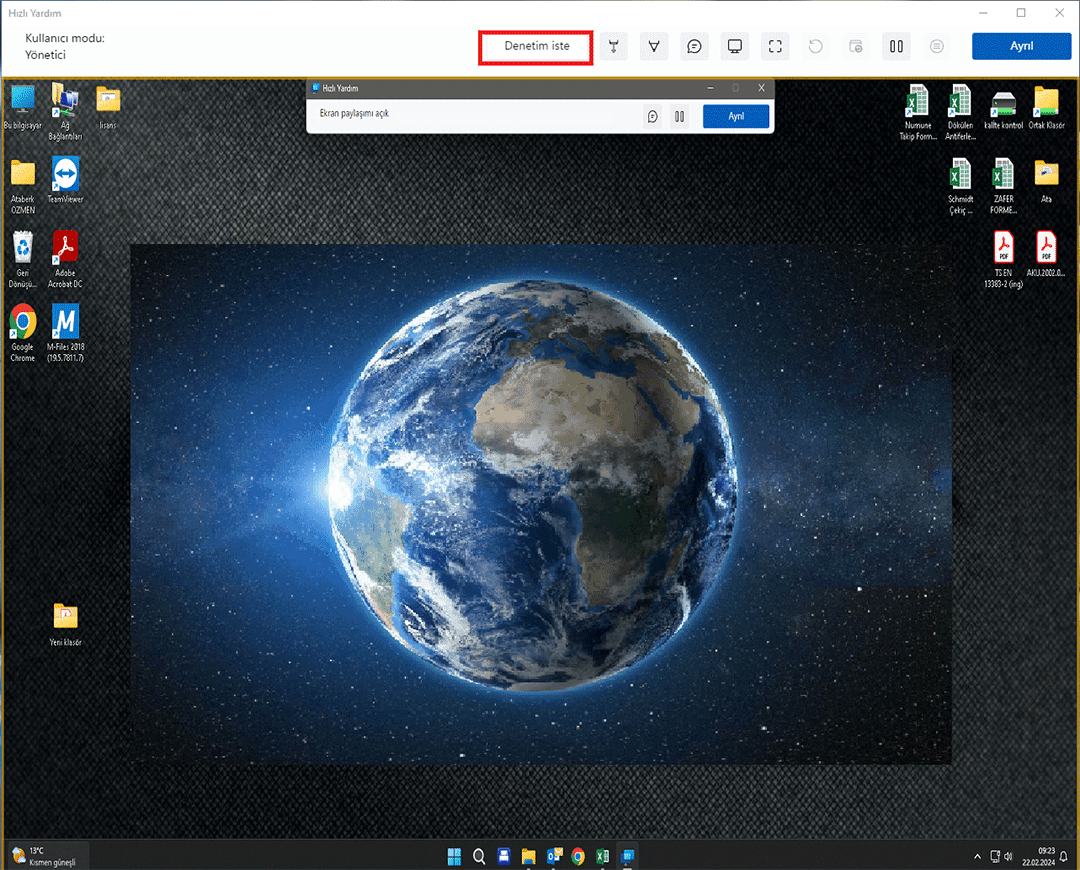Open chat in remote Hızlı Yardım window
The height and width of the screenshot is (870, 1080).
point(653,116)
